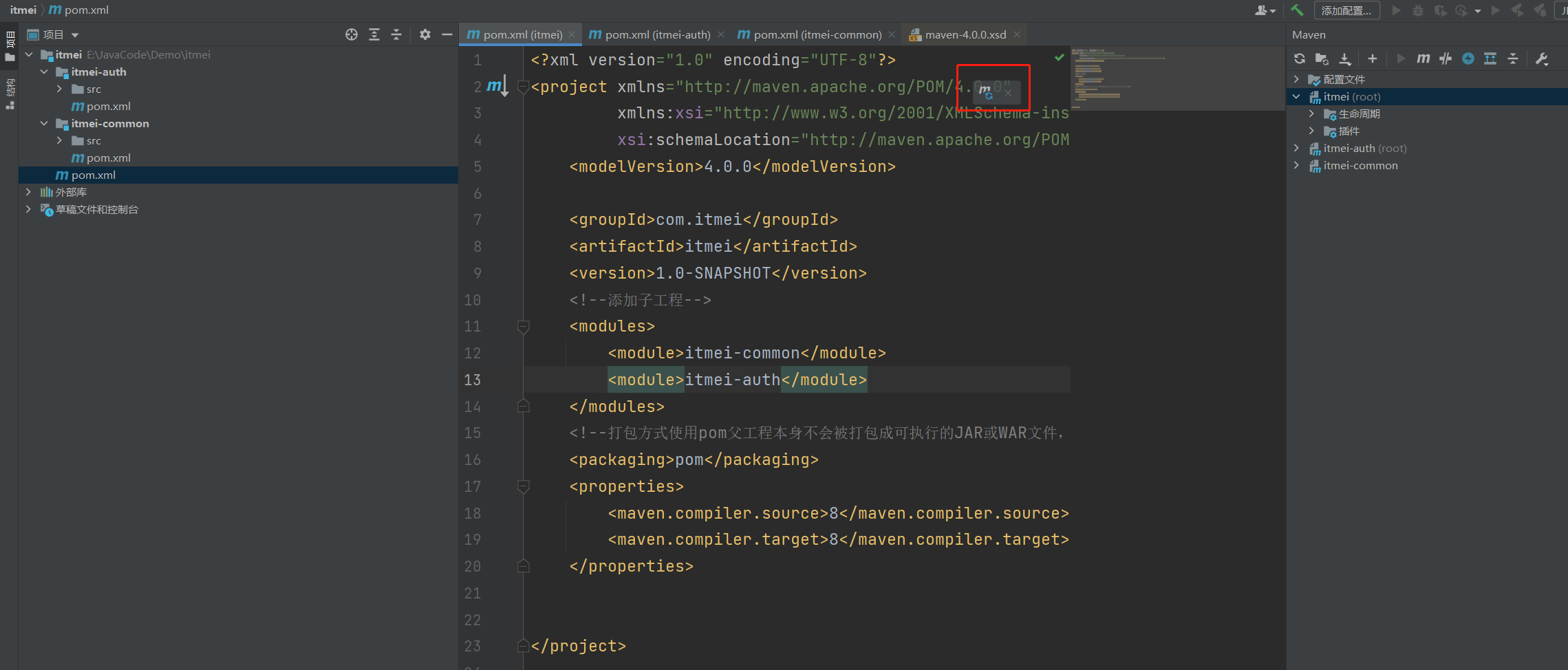Click the execute Maven goal 'm' icon
The width and height of the screenshot is (1568, 670).
(1423, 58)
